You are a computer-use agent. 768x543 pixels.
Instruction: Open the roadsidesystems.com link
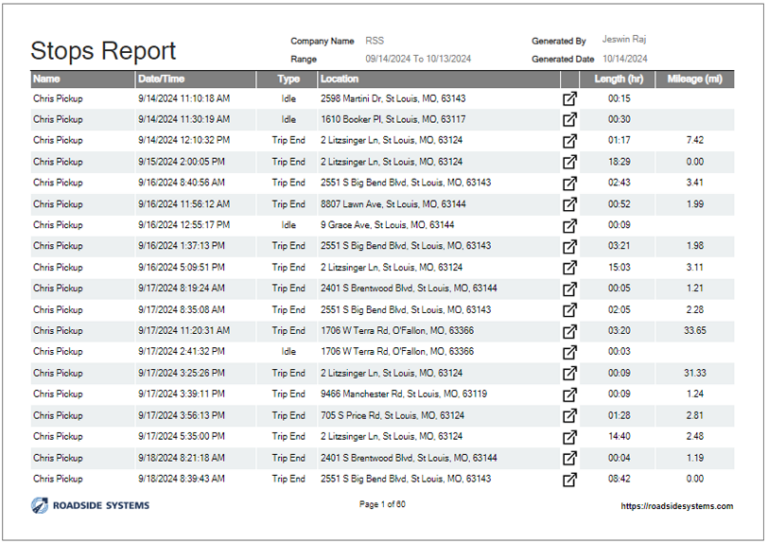point(677,506)
